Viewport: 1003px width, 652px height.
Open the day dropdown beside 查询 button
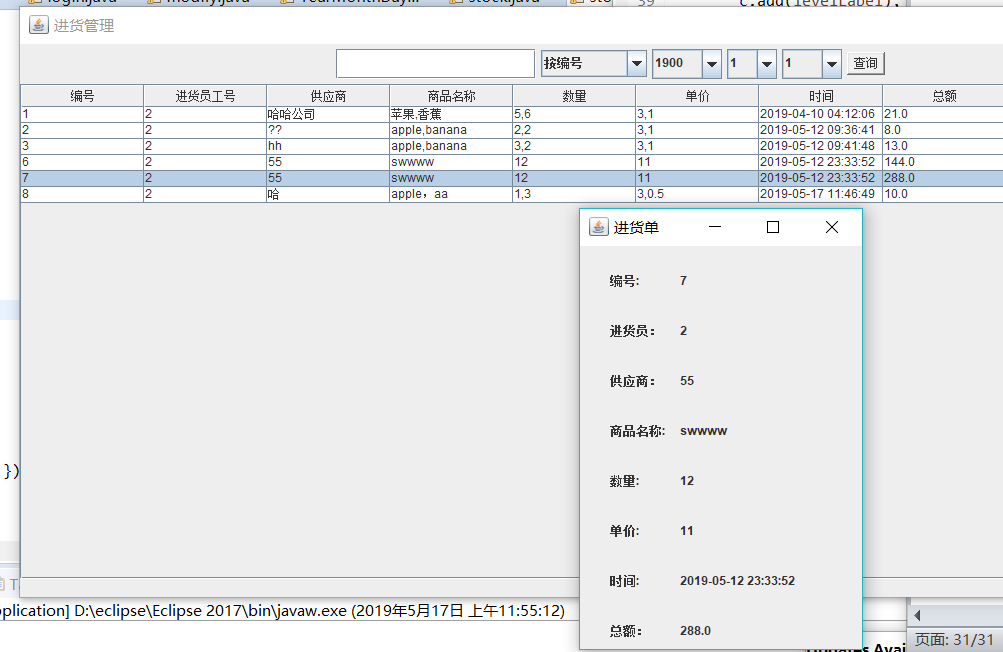[831, 63]
